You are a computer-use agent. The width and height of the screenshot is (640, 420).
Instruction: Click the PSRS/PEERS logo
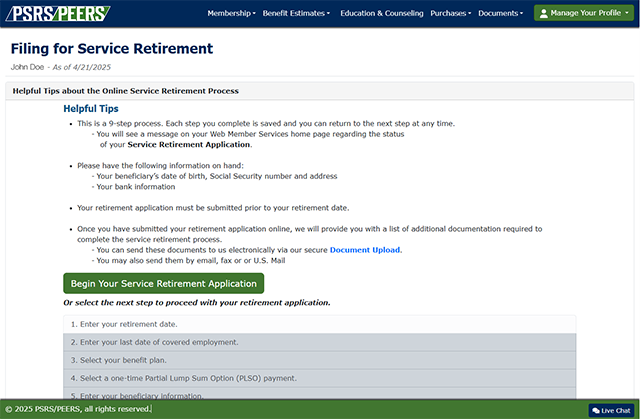coord(58,13)
